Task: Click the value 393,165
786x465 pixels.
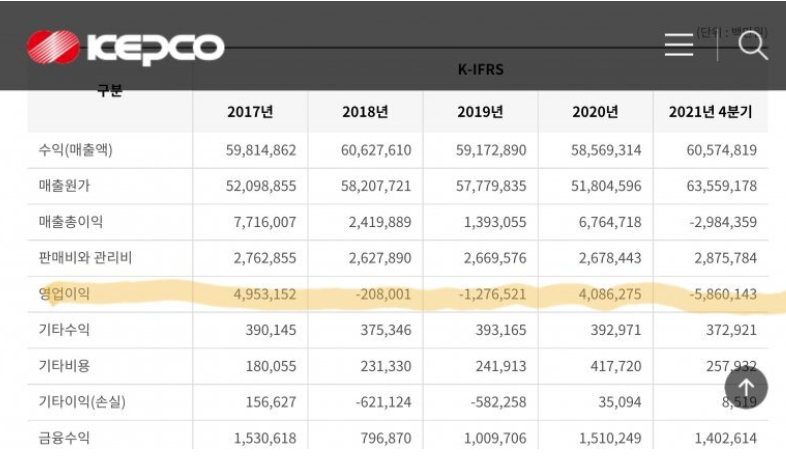Action: point(501,330)
